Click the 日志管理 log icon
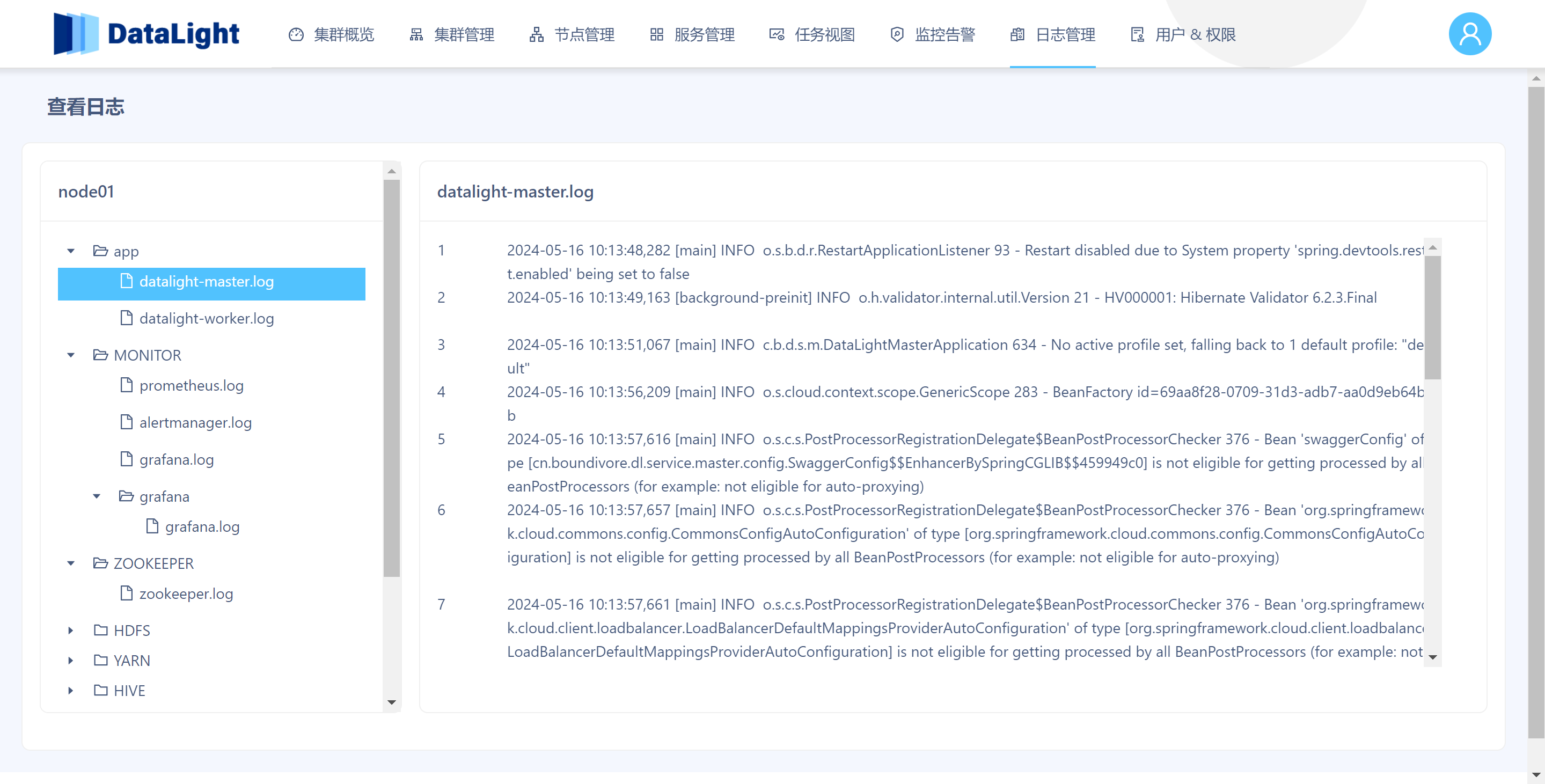 point(1017,35)
